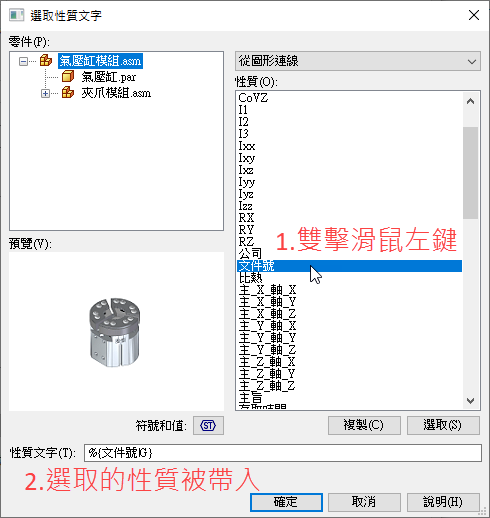Open help with 說明(H) button
The image size is (490, 518).
(x=443, y=502)
